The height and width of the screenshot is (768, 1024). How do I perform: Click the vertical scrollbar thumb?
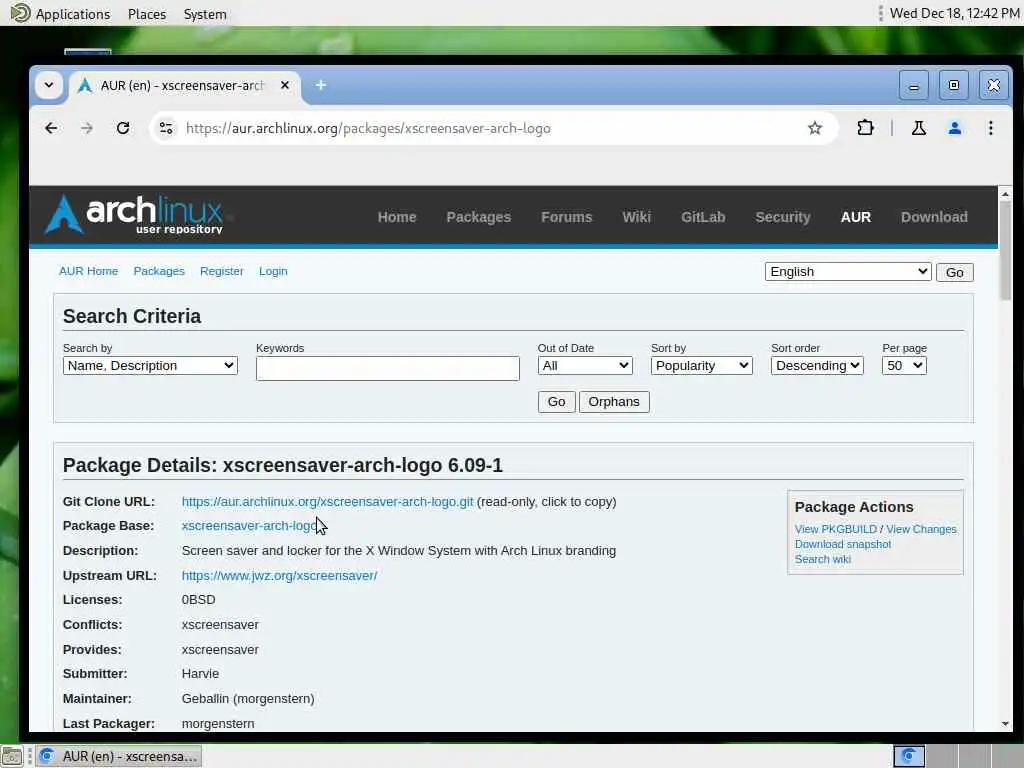click(x=1005, y=251)
